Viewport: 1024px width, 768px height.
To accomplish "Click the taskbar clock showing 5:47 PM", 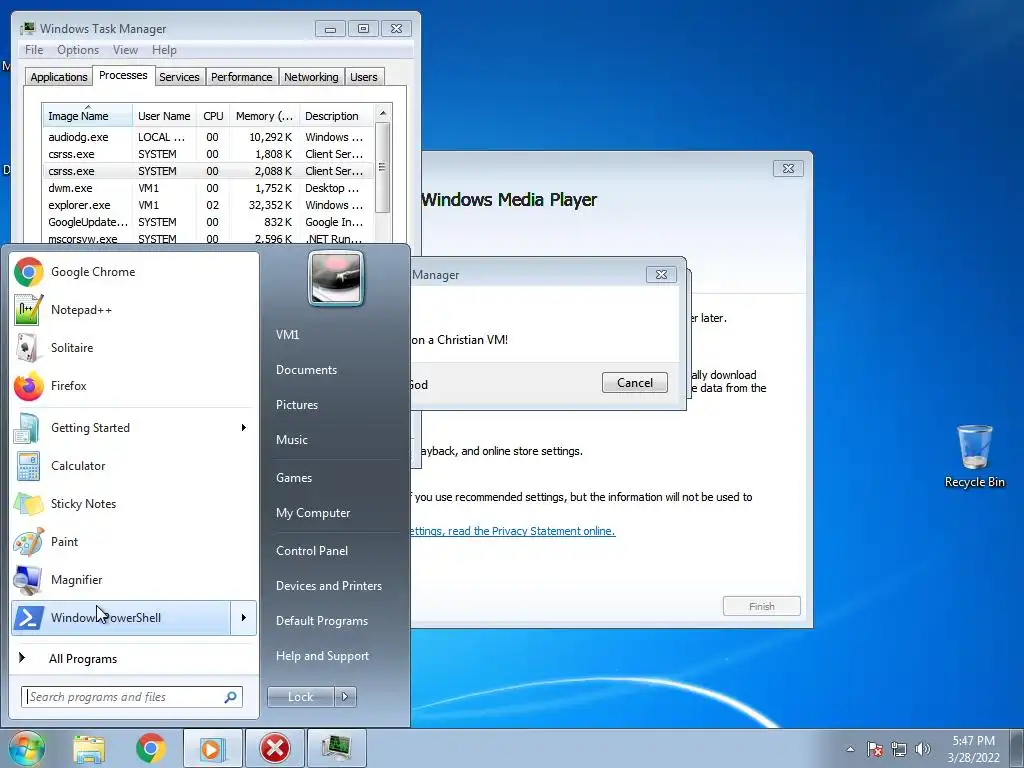I will pyautogui.click(x=973, y=748).
